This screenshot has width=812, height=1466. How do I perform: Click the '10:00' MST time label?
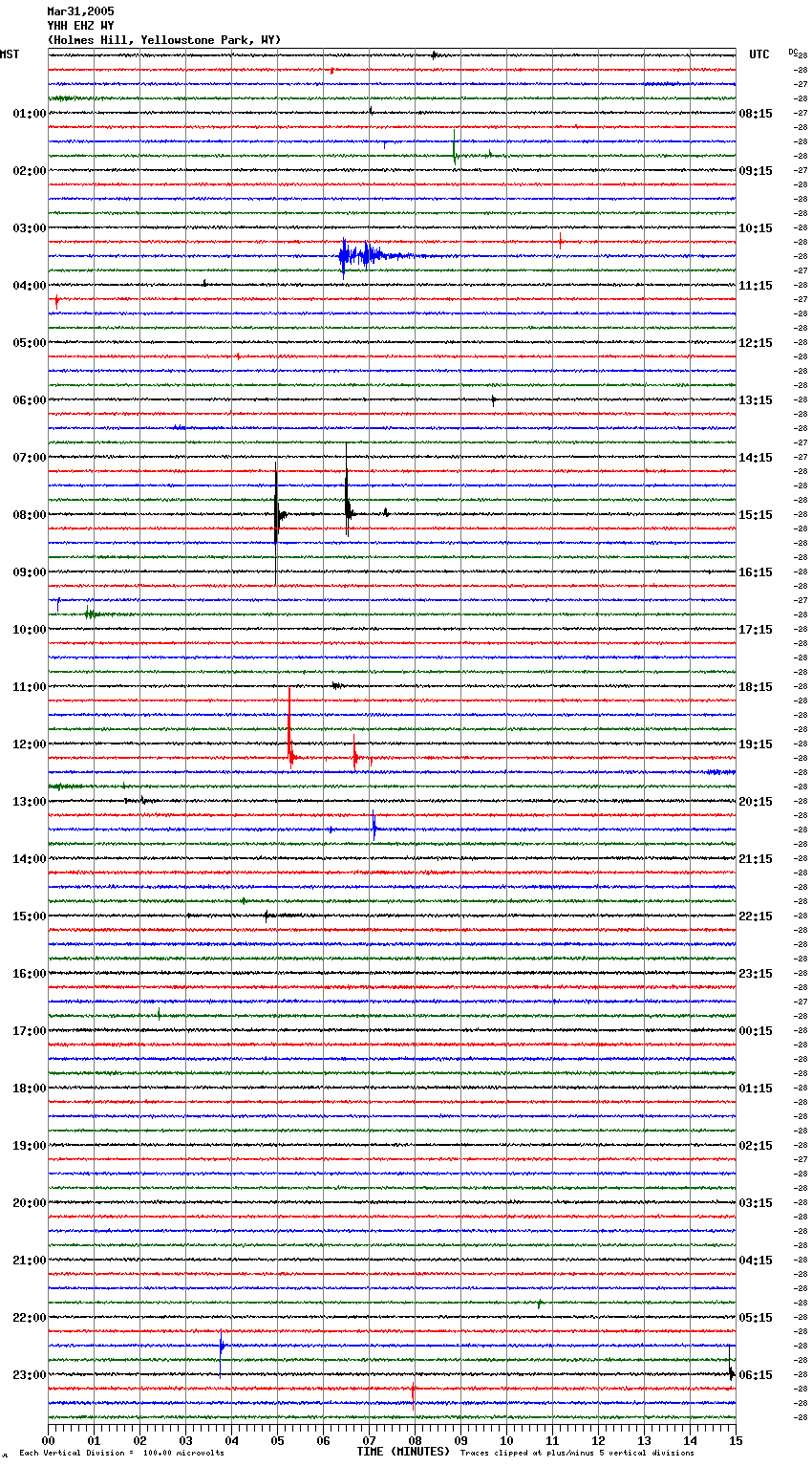point(30,630)
